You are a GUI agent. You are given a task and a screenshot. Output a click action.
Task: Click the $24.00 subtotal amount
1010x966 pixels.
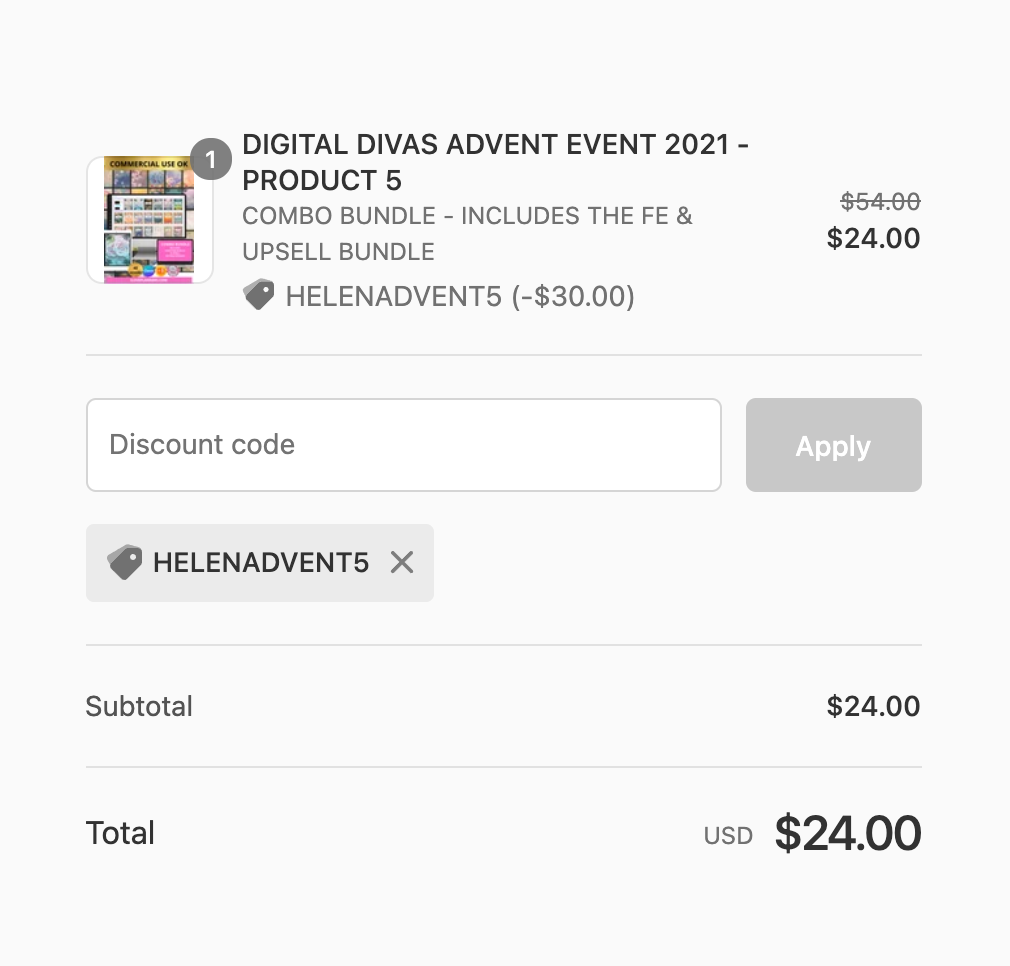(x=873, y=706)
